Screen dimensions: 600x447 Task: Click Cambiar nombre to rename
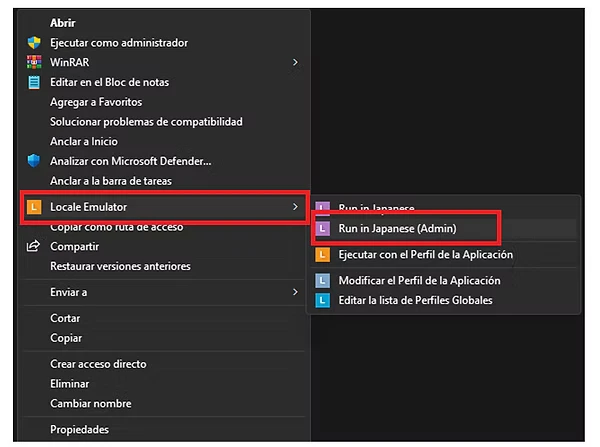[90, 404]
